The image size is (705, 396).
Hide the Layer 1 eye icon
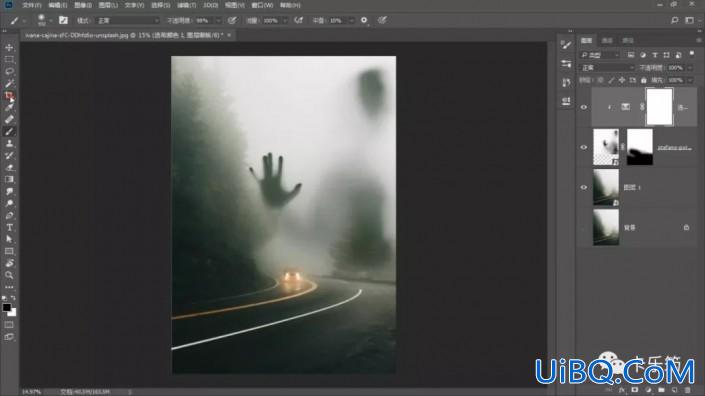click(584, 187)
